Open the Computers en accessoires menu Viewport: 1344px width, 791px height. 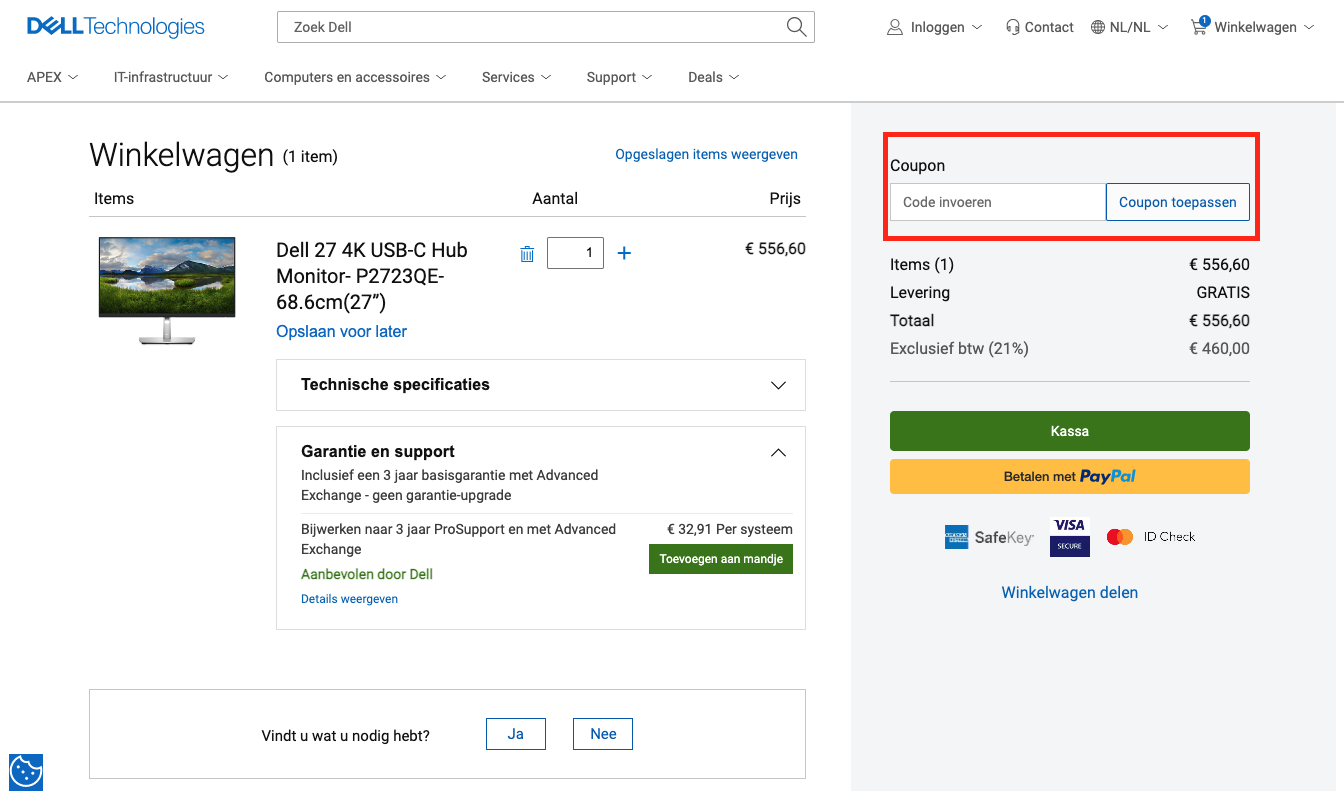click(x=355, y=77)
